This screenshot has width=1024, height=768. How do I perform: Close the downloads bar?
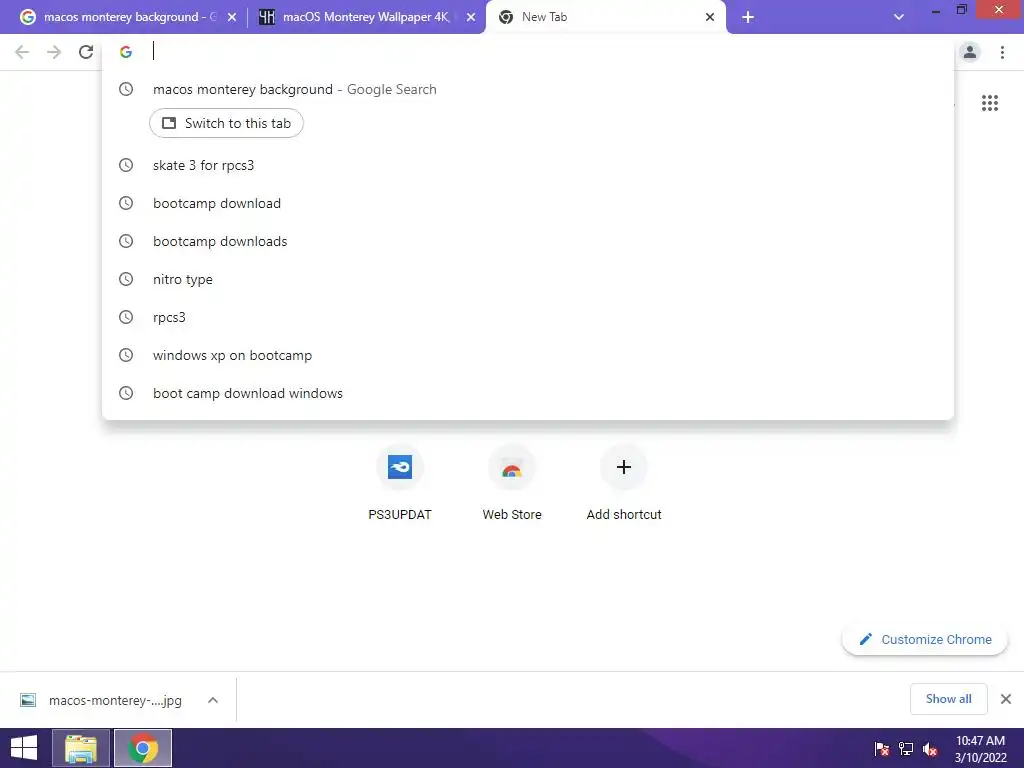click(x=1006, y=699)
